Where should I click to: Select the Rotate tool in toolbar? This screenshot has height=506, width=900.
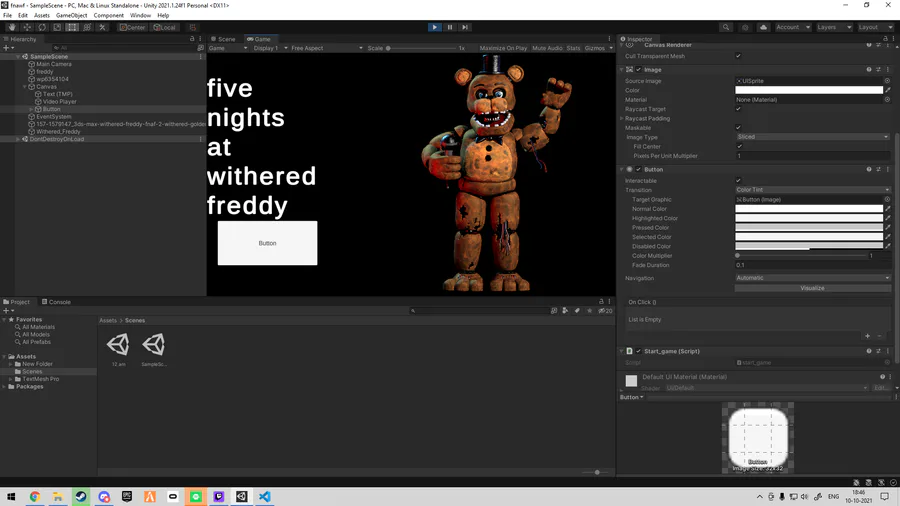42,27
